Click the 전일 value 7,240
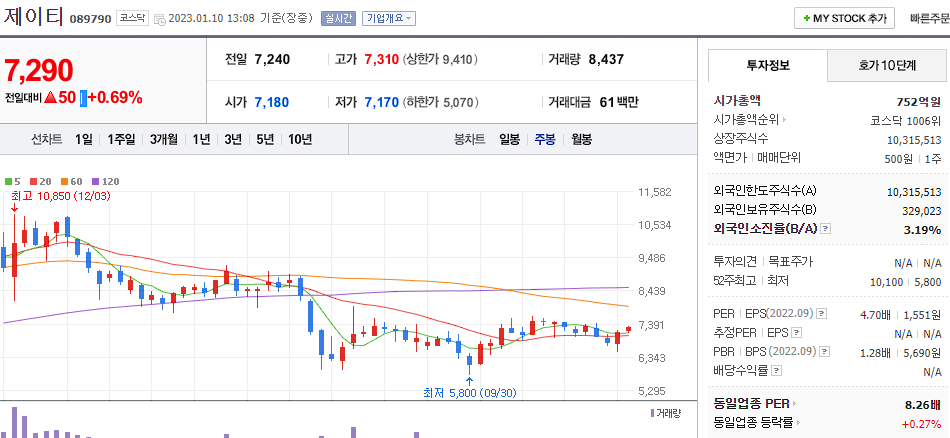The image size is (950, 438). (272, 59)
